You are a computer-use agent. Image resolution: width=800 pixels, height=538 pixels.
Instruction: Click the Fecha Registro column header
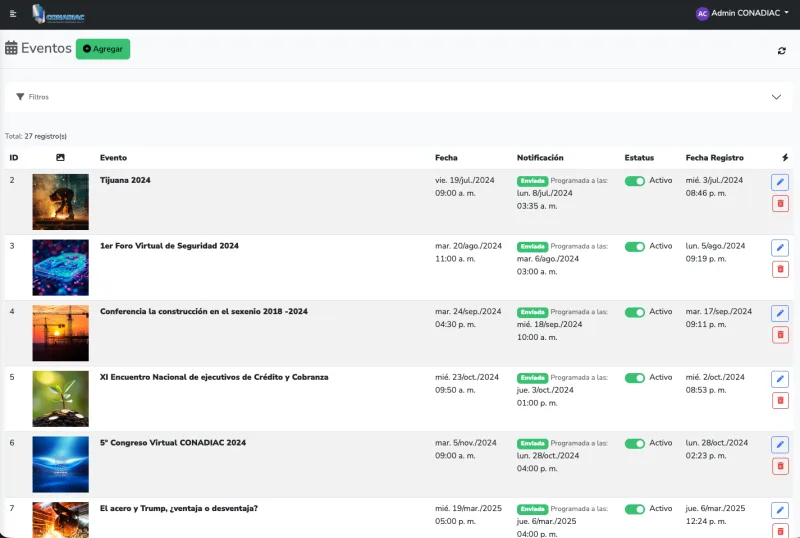click(714, 158)
